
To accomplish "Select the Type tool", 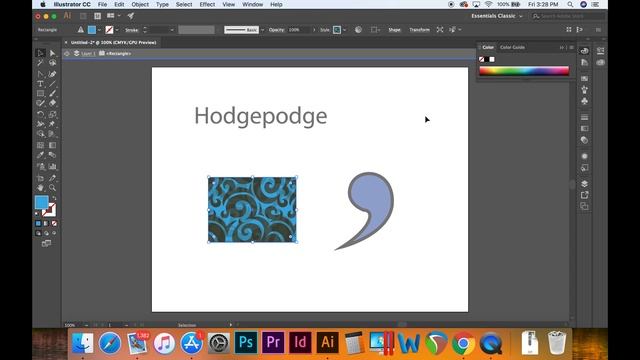I will (x=40, y=84).
